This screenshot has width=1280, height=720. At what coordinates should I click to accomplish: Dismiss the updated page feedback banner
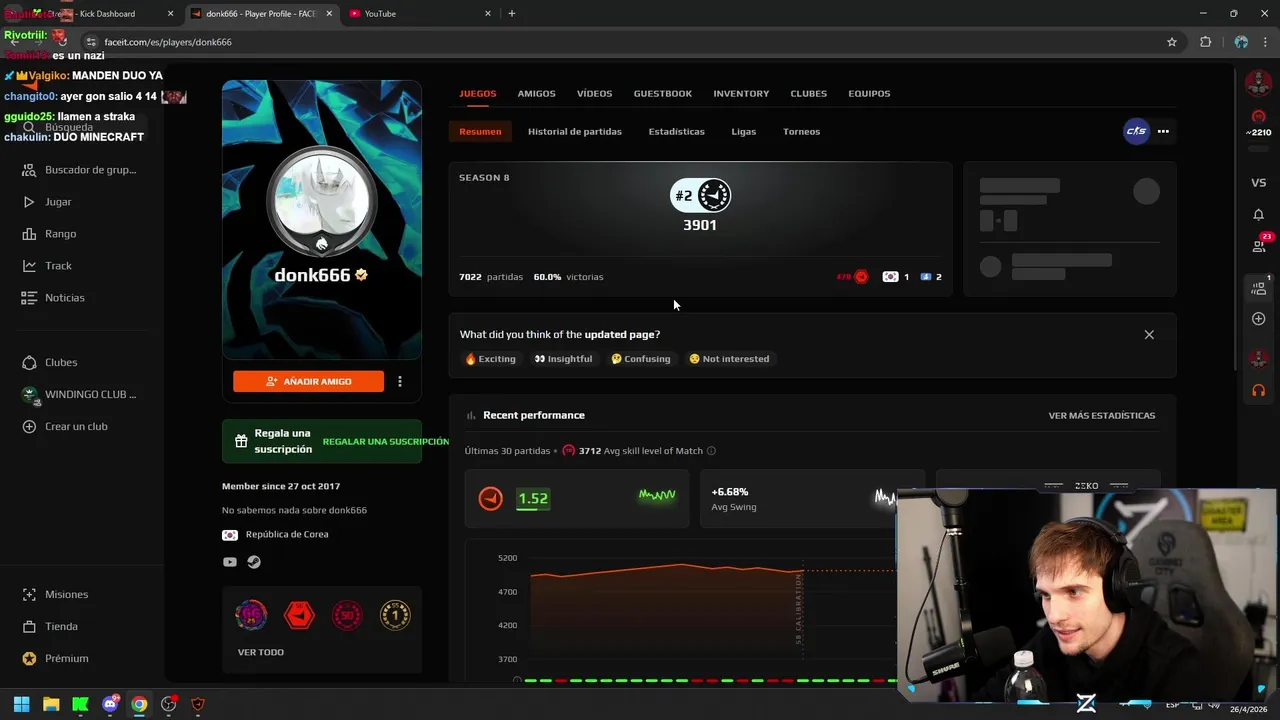coord(1149,335)
